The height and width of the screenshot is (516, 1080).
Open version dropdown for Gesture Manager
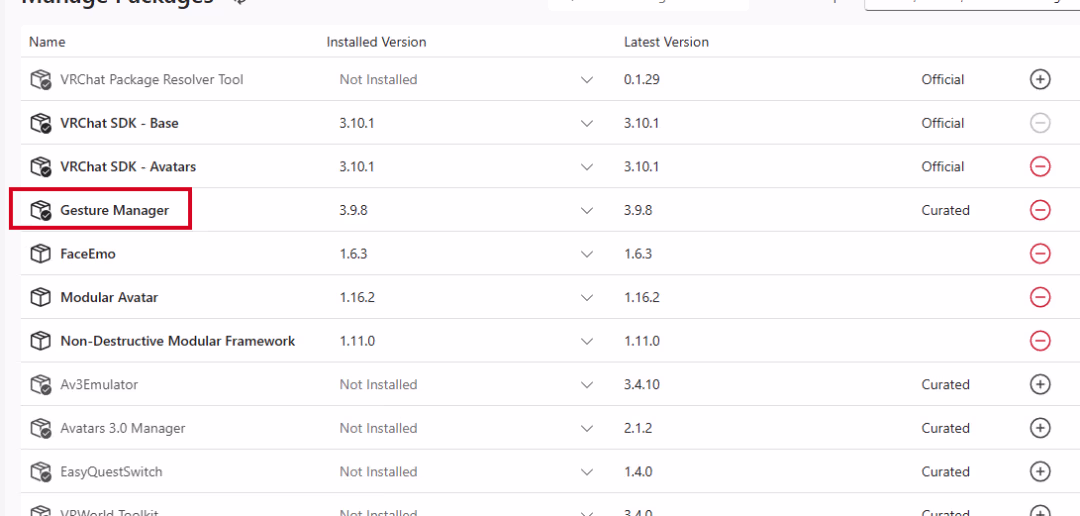pos(587,210)
